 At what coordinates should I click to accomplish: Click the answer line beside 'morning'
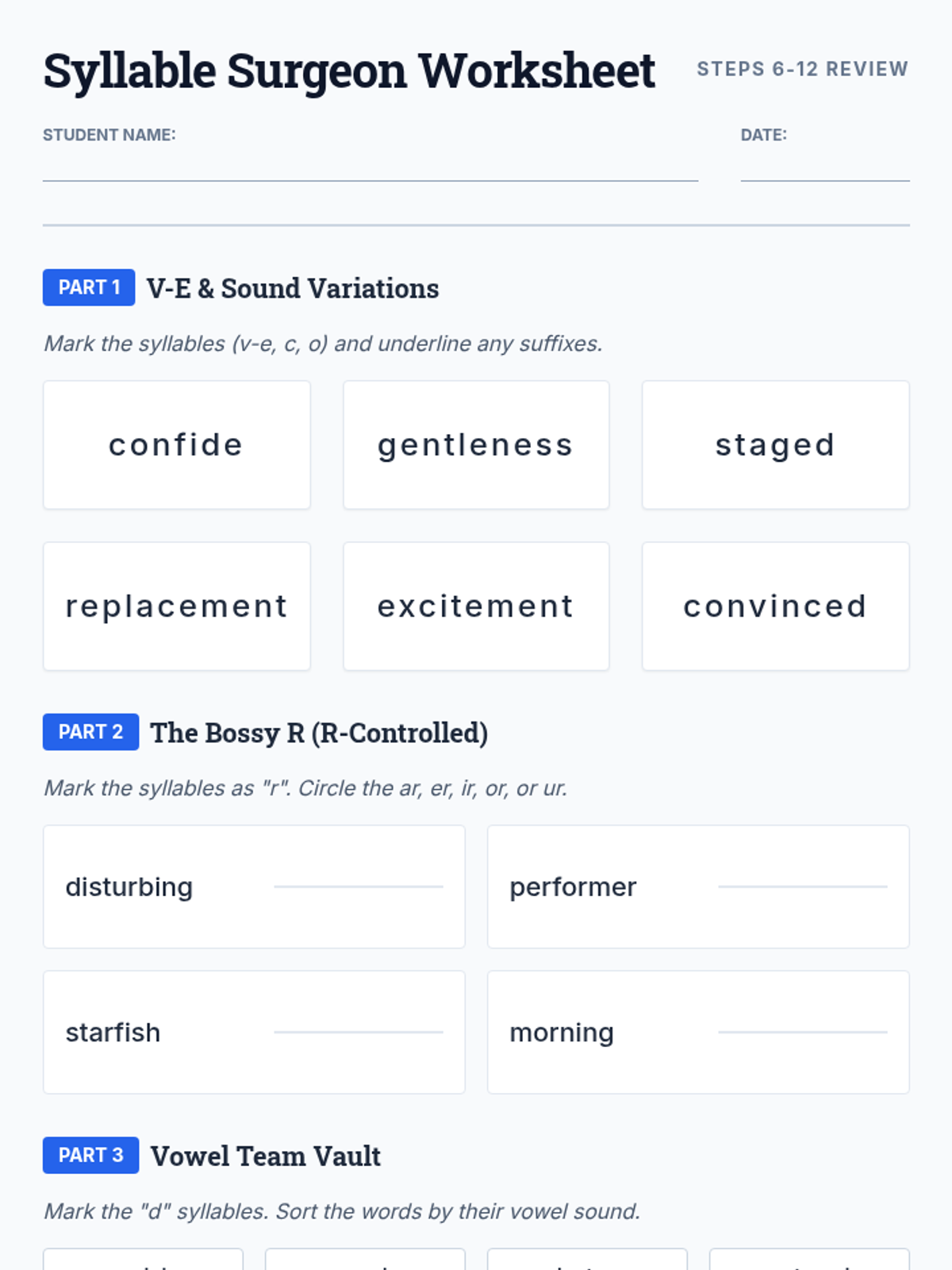pyautogui.click(x=803, y=1032)
